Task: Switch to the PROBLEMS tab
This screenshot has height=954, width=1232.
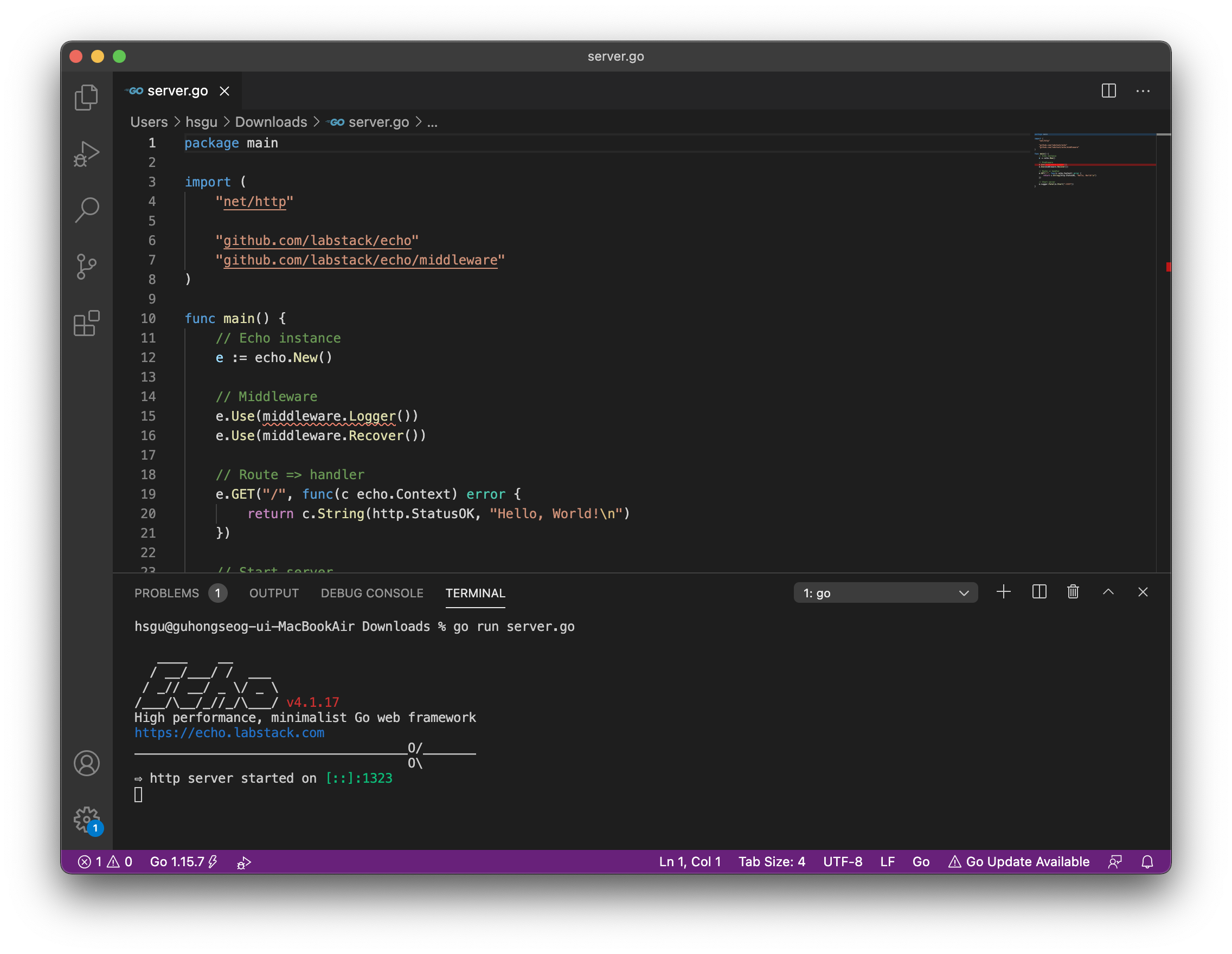Action: 166,593
